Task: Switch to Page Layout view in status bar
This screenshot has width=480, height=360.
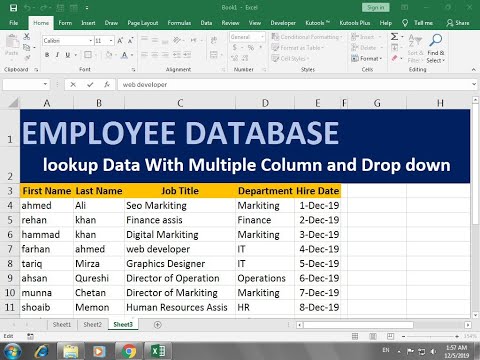Action: click(x=373, y=336)
